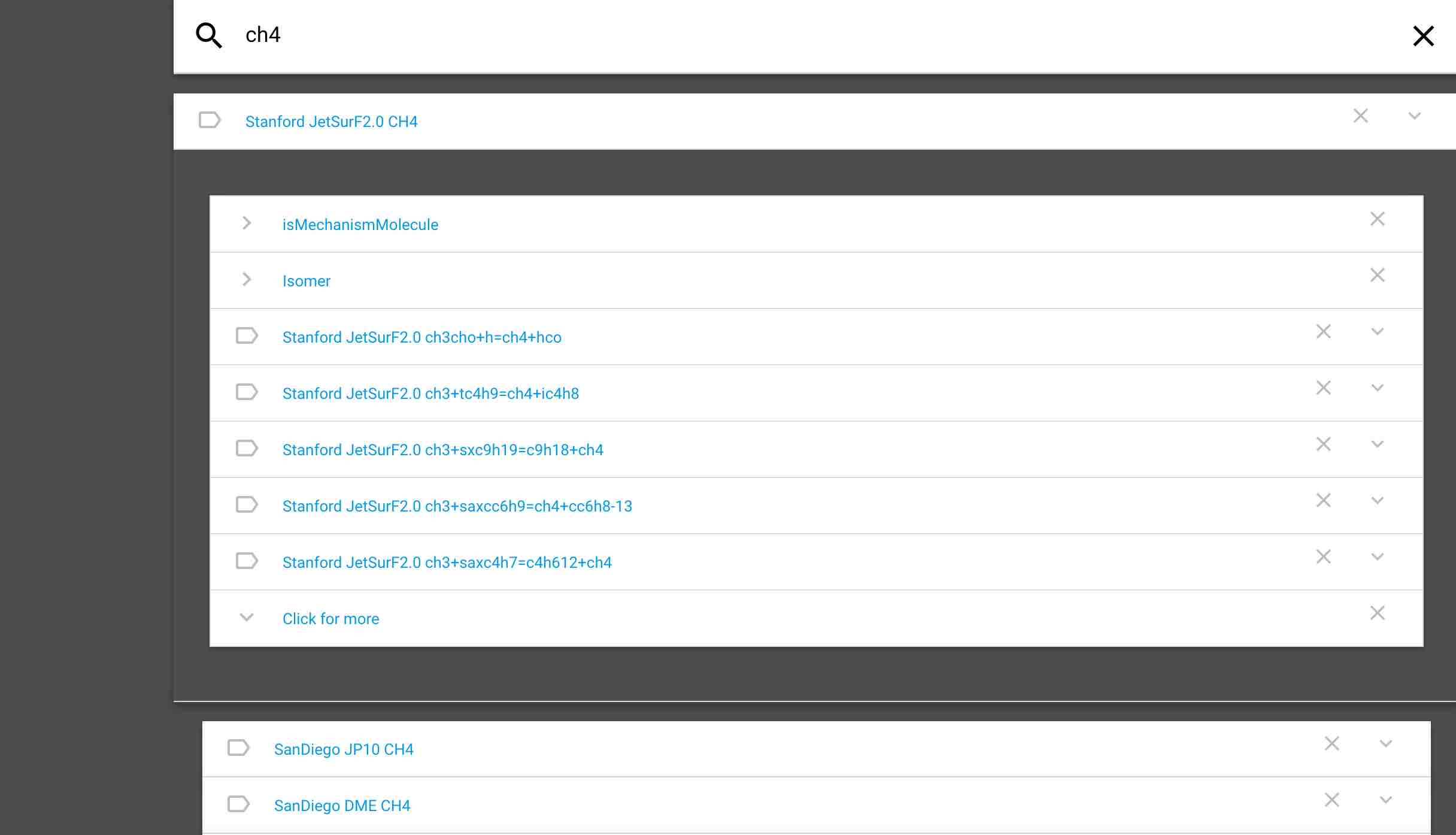Remove the Stanford JetSurF2.0 CH4 header with X
Image resolution: width=1456 pixels, height=835 pixels.
[1361, 116]
